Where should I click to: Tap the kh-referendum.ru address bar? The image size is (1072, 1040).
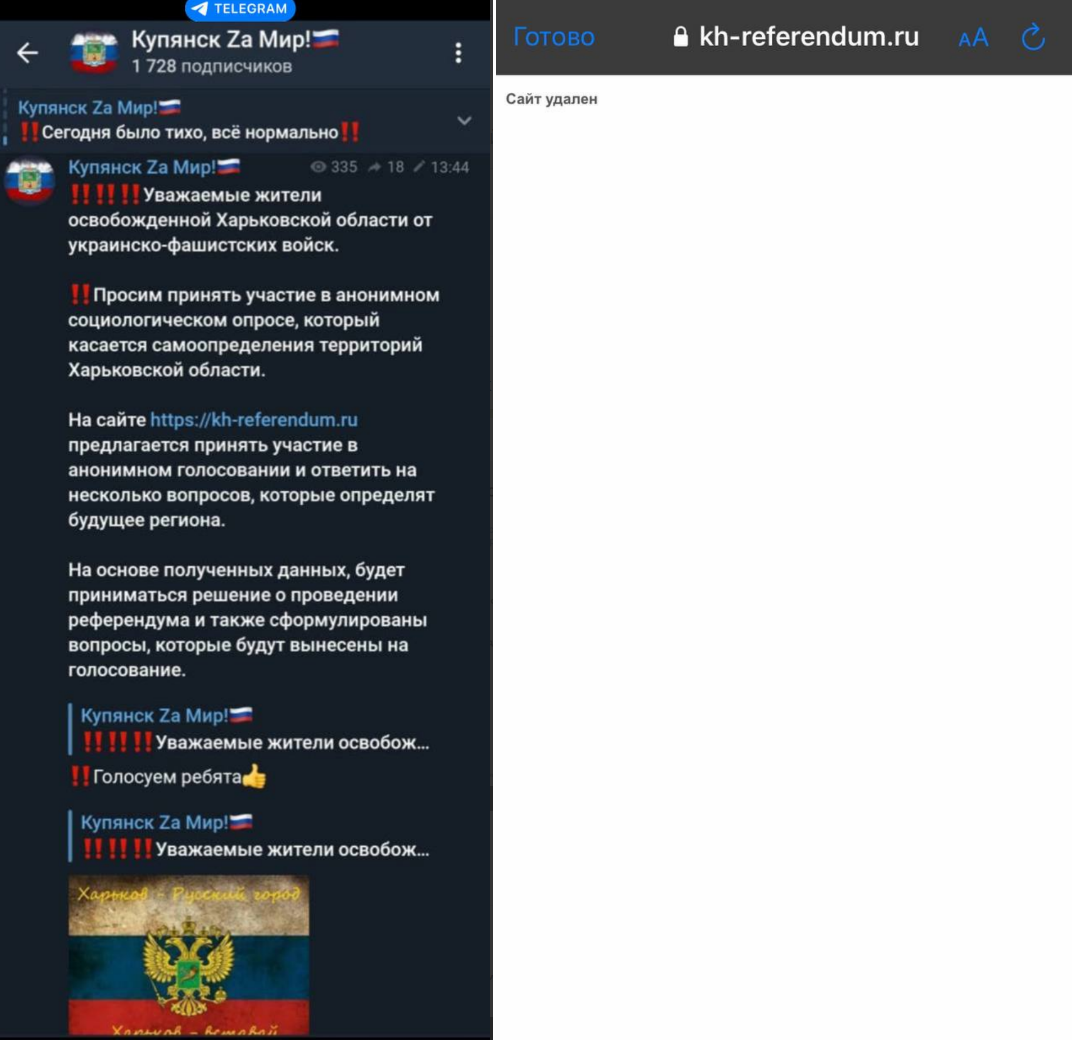(x=796, y=37)
